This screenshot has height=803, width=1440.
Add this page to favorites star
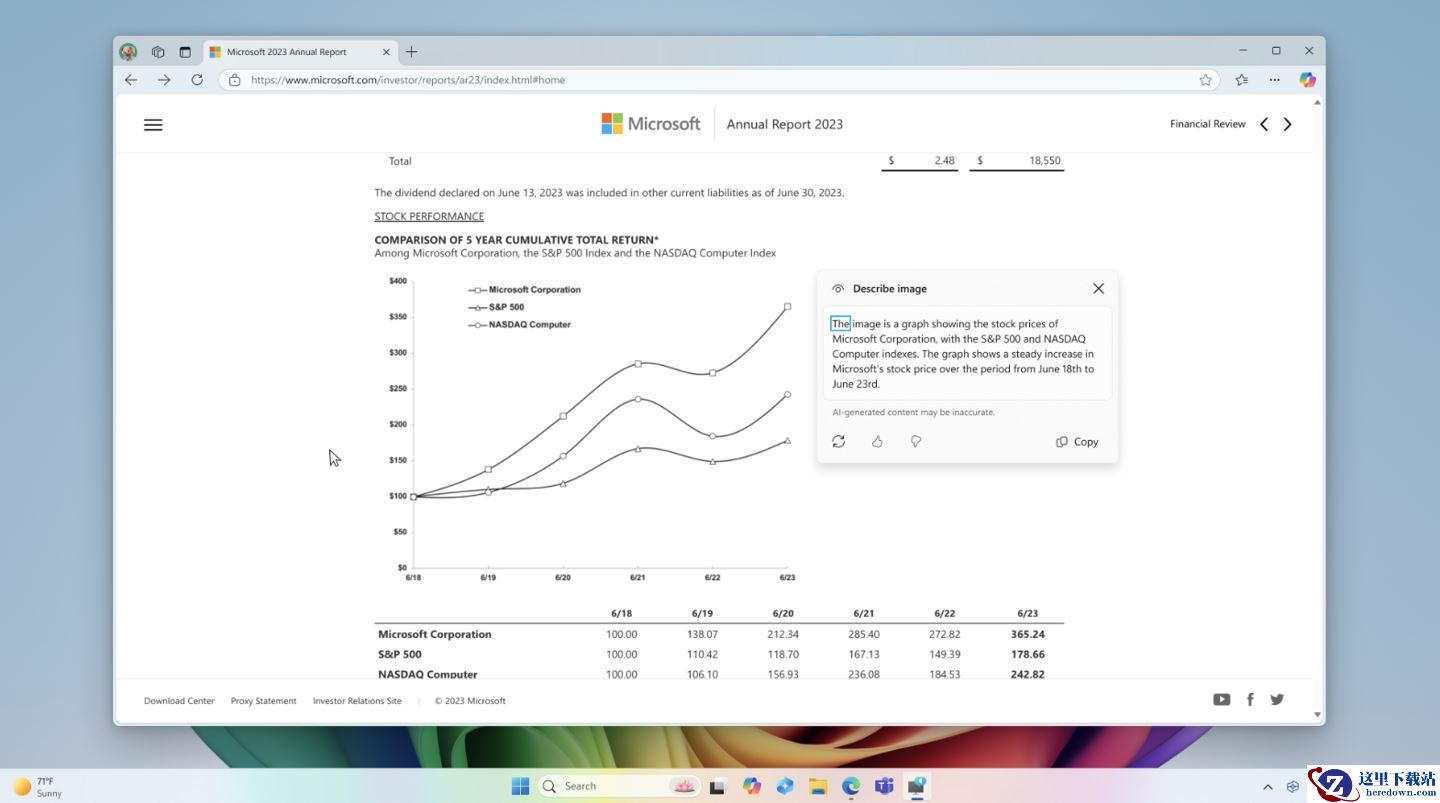tap(1206, 80)
